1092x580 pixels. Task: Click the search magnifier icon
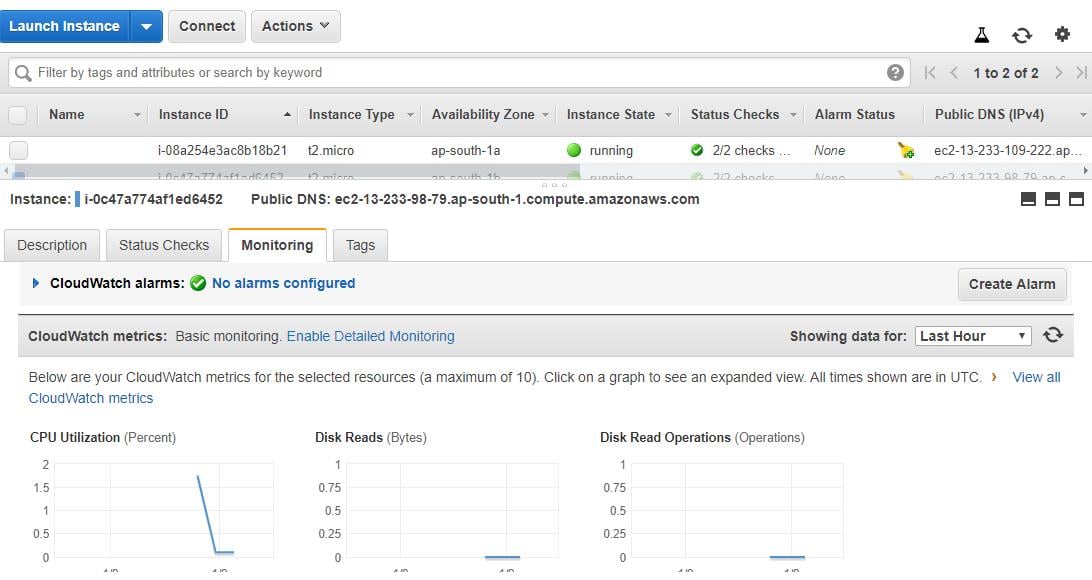coord(23,73)
